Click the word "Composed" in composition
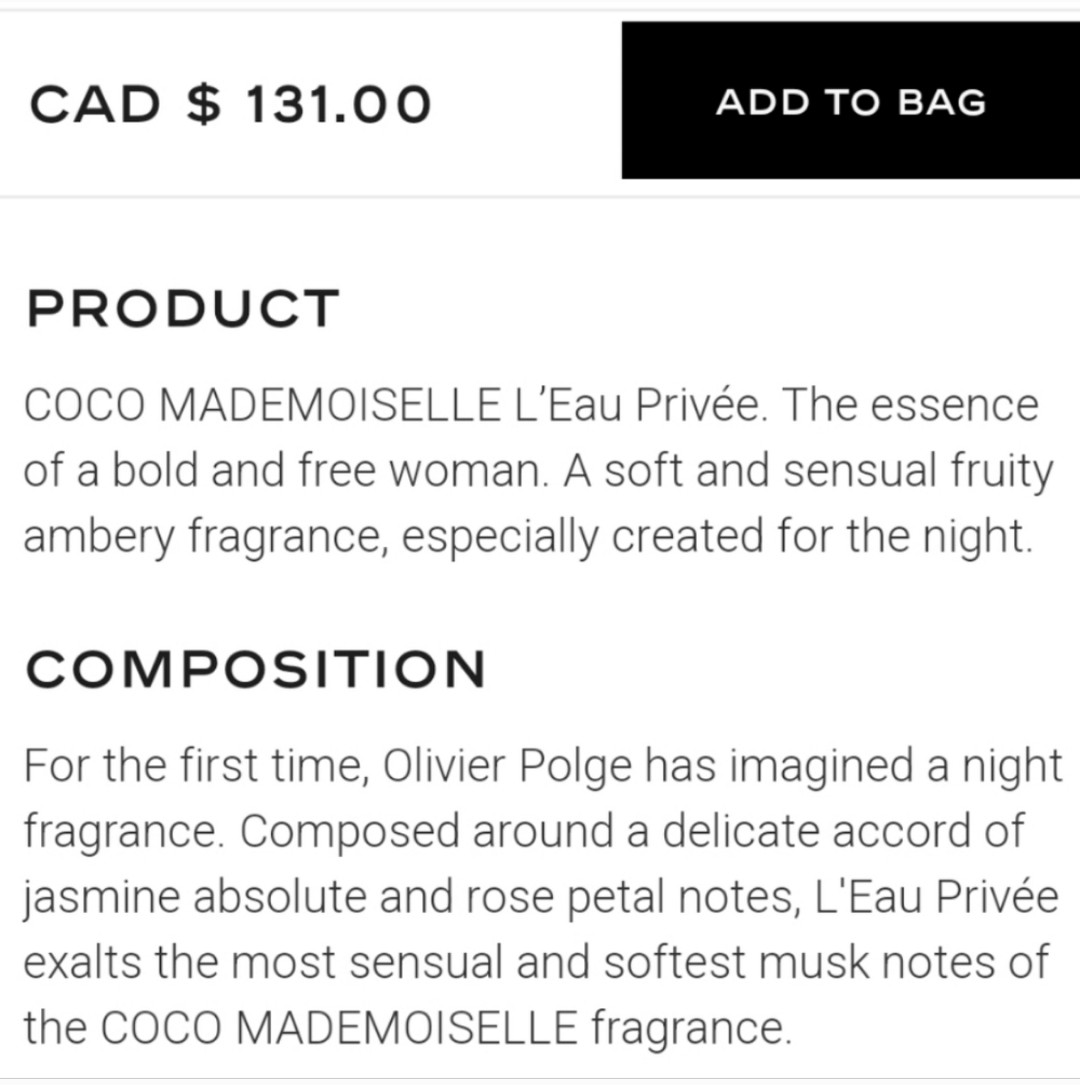This screenshot has height=1085, width=1080. [x=349, y=832]
